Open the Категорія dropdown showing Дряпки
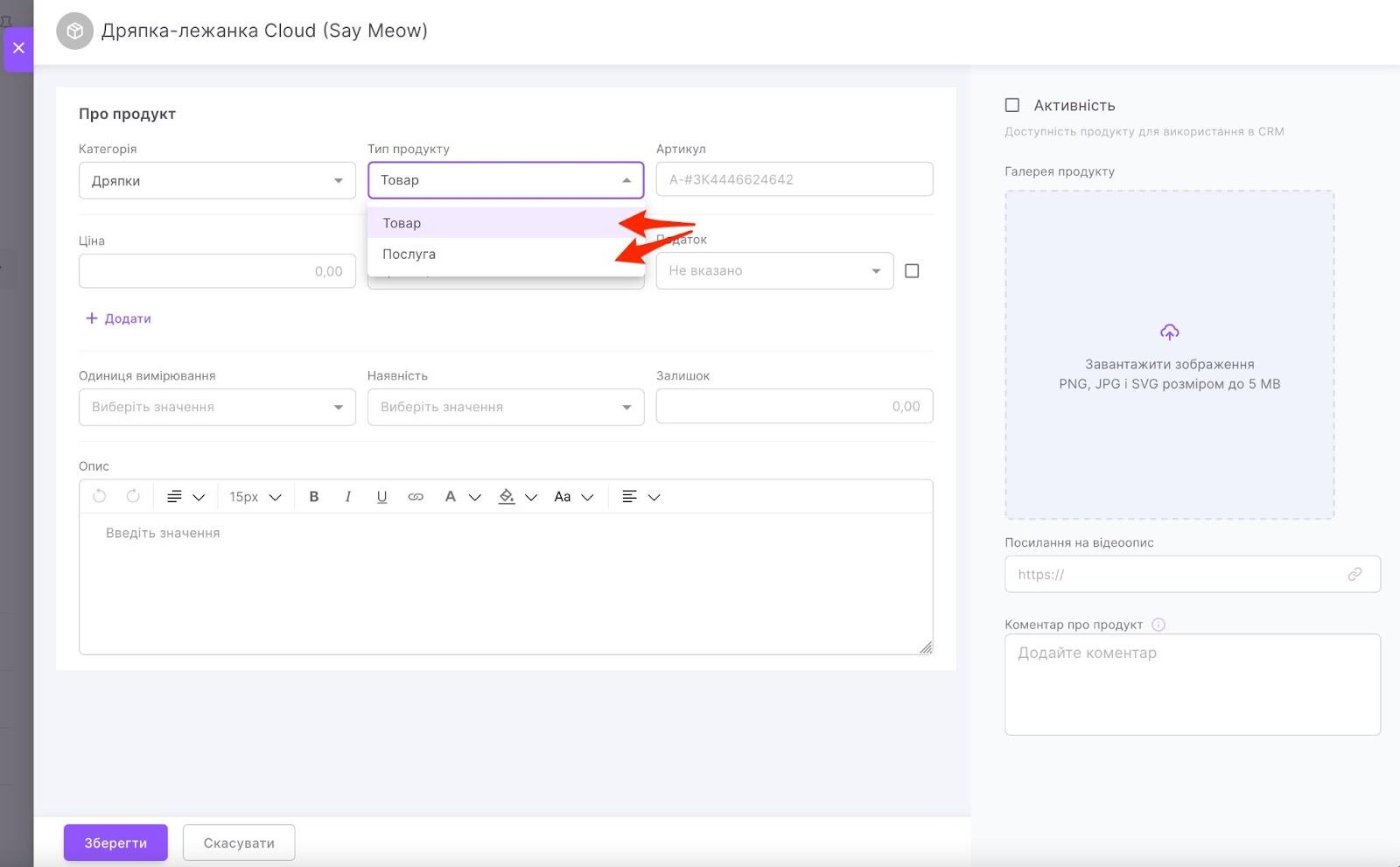Viewport: 1400px width, 867px height. (217, 180)
